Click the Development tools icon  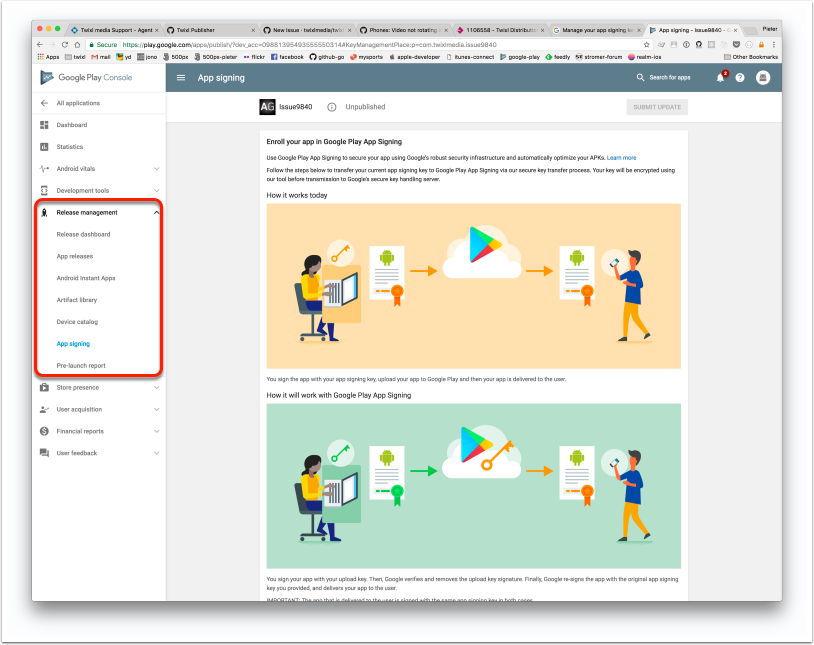click(x=44, y=190)
